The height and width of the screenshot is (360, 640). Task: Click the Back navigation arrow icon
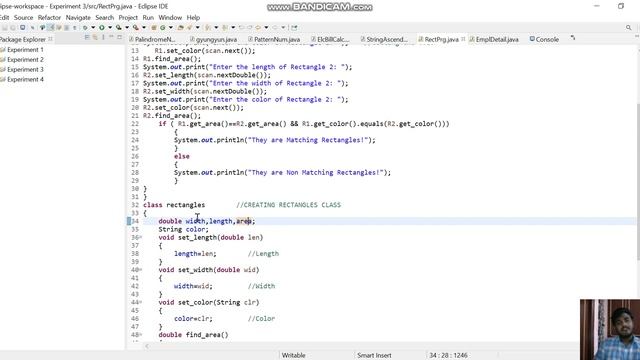[258, 28]
